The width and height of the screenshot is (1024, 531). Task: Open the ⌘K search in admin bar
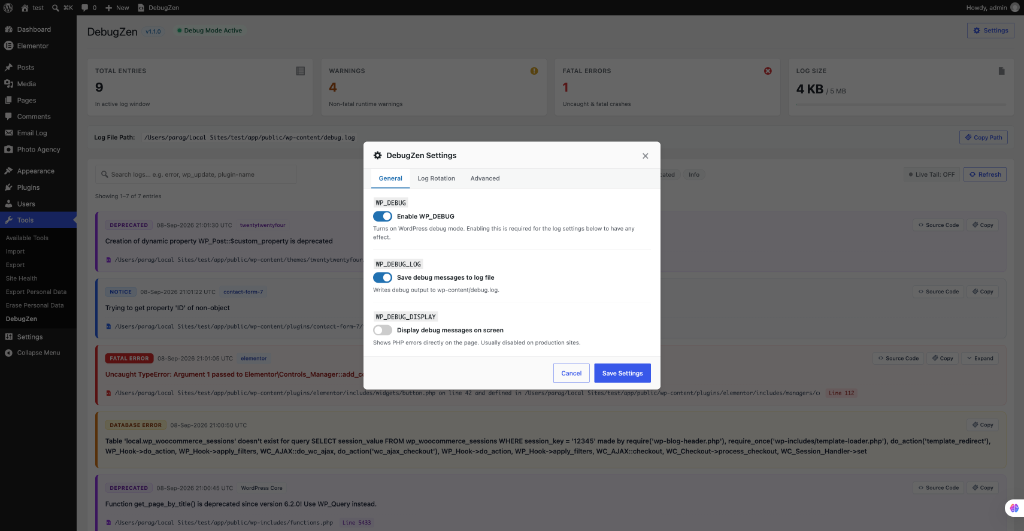[x=63, y=8]
